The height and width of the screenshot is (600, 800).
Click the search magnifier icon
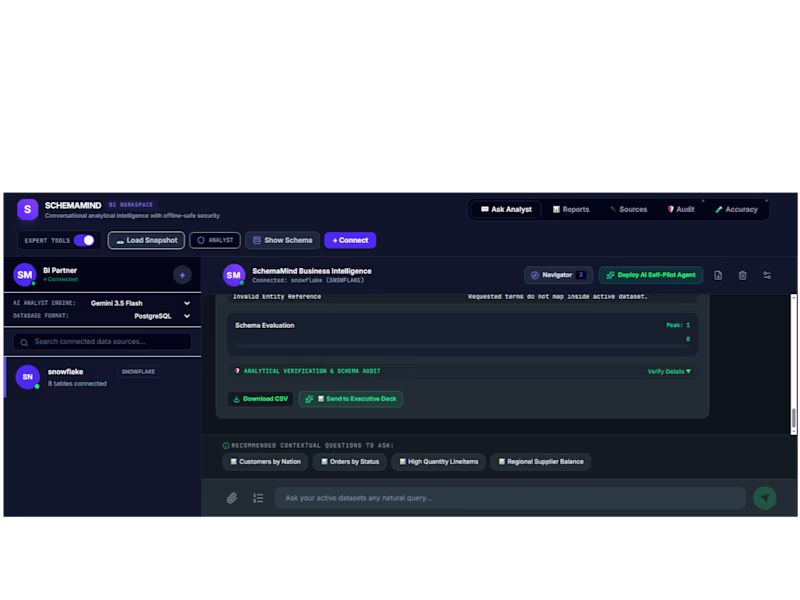(x=24, y=342)
